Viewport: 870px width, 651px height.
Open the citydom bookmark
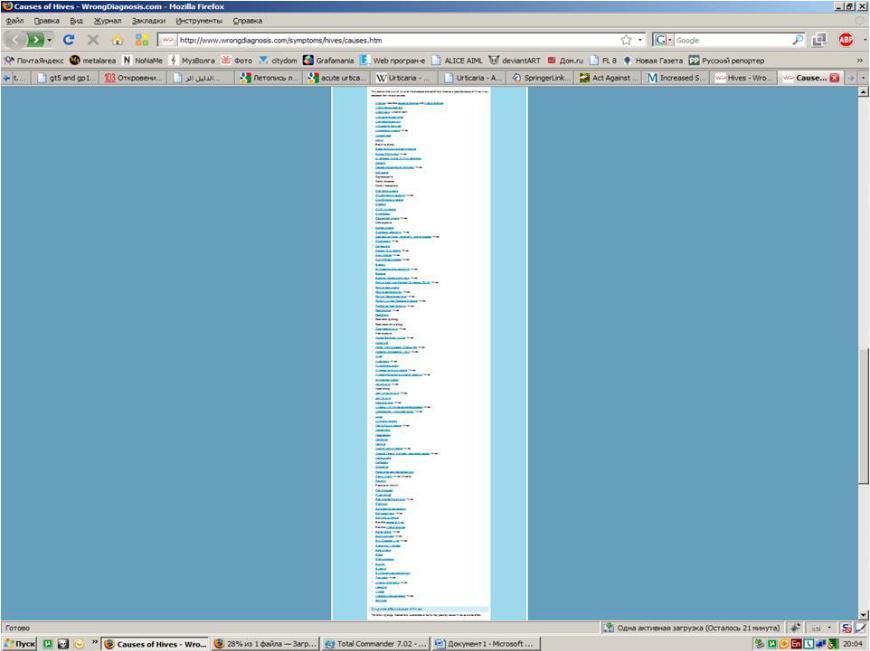[x=278, y=60]
